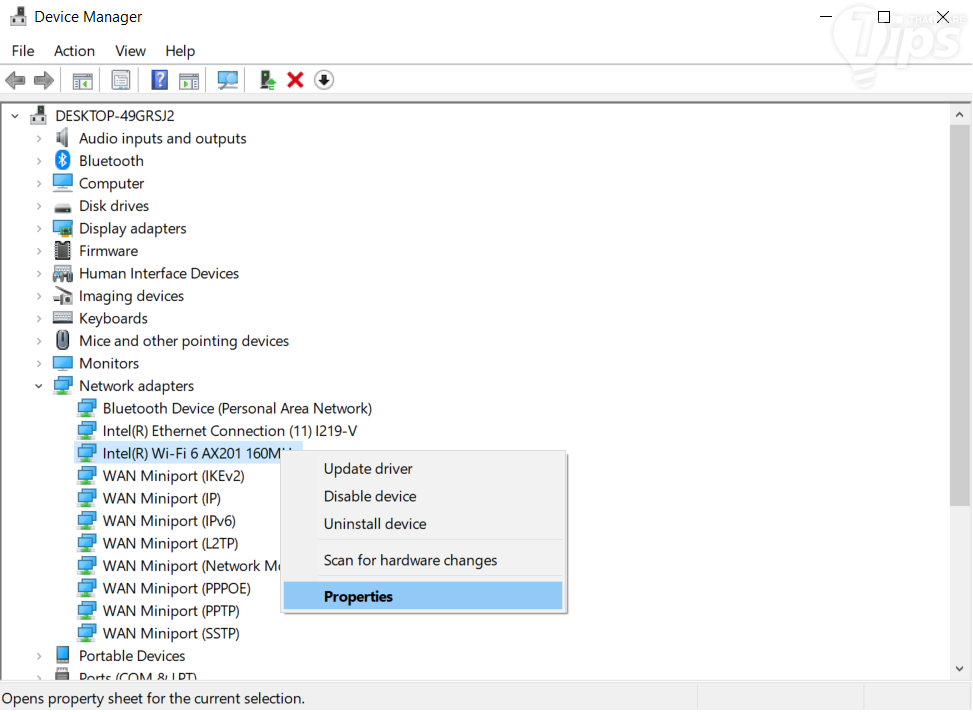Open the Help toolbar icon with question mark
This screenshot has height=712, width=973.
(159, 80)
